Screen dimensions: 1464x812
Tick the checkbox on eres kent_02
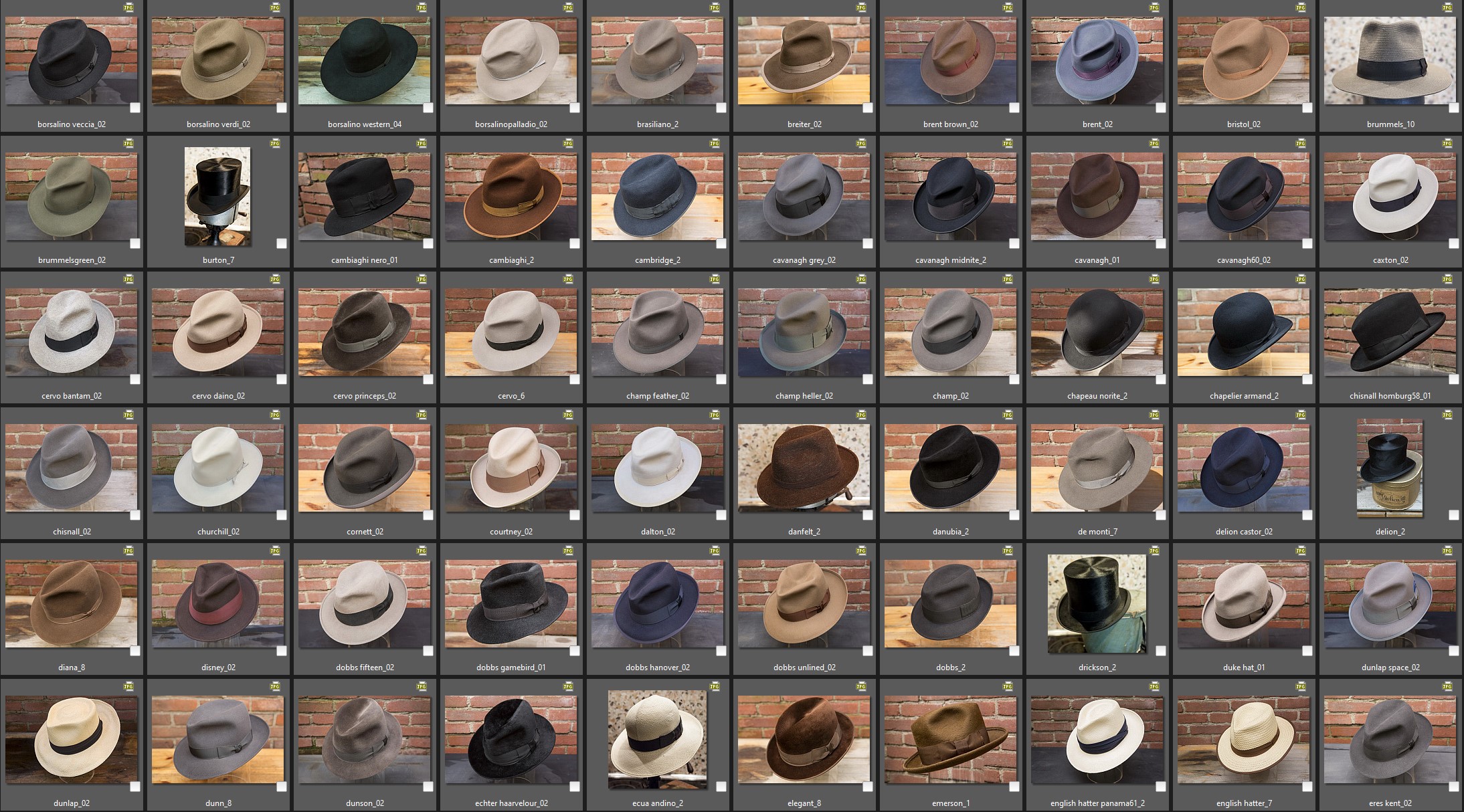pyautogui.click(x=1454, y=787)
